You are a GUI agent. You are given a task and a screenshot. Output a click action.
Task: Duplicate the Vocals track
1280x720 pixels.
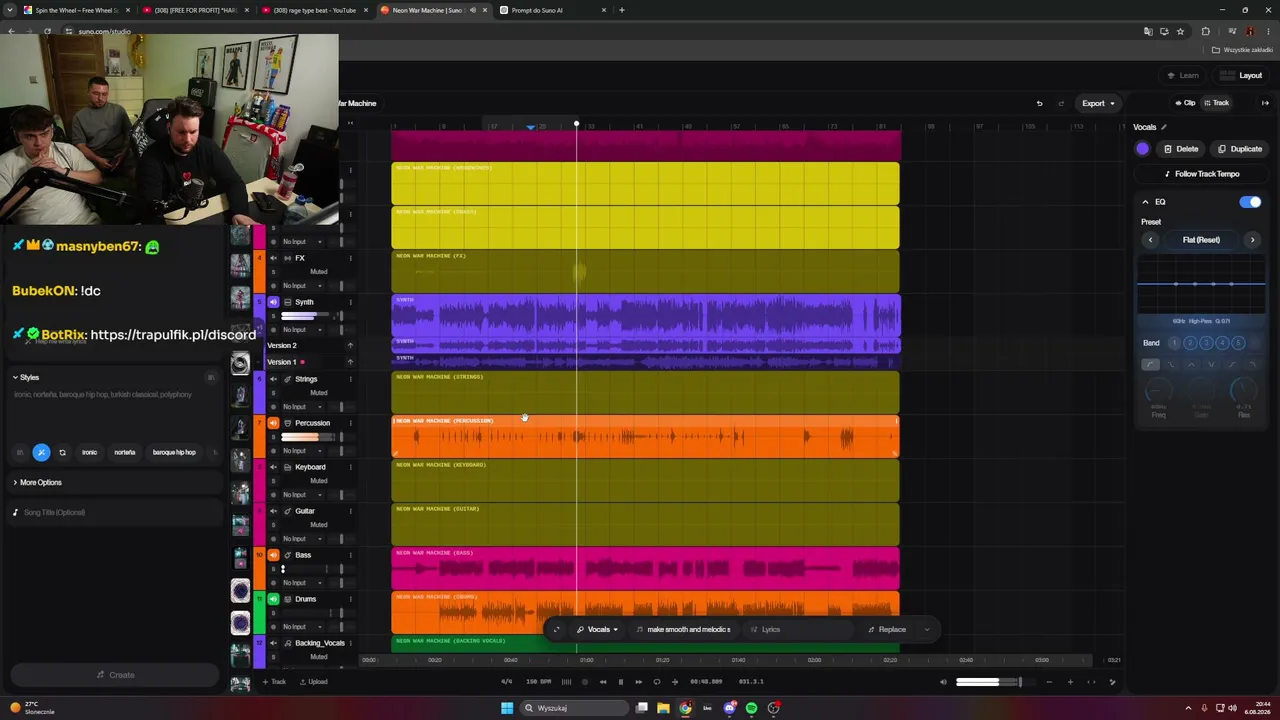[x=1240, y=149]
